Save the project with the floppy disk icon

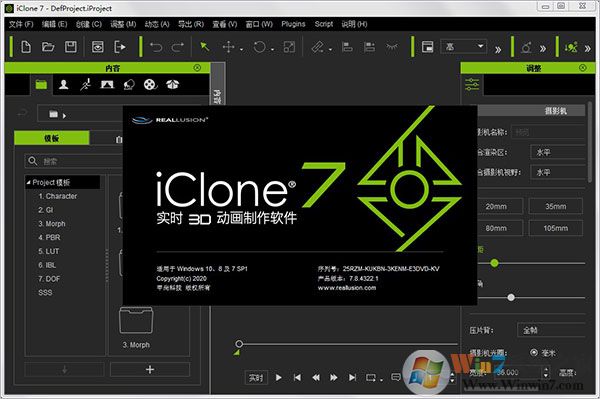(x=70, y=47)
